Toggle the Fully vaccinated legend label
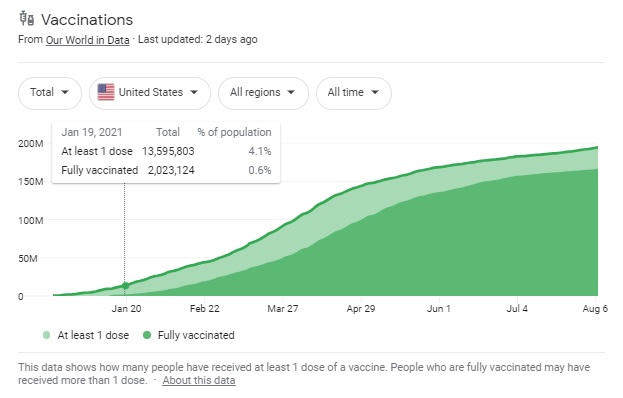623x398 pixels. [196, 335]
